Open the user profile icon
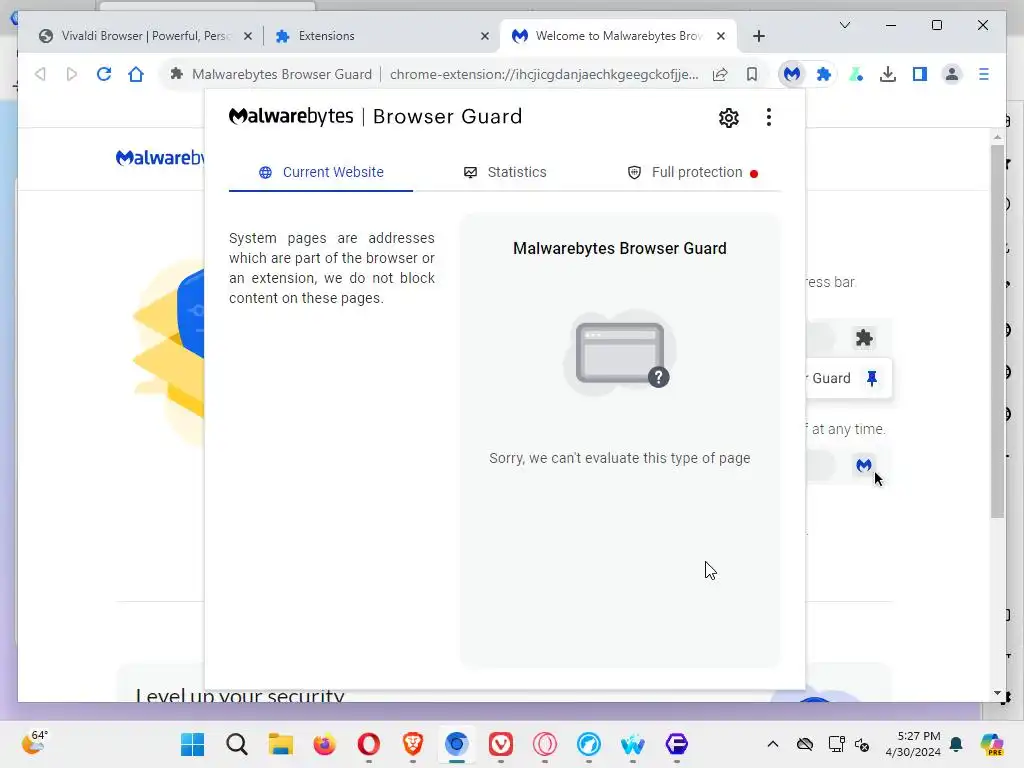The height and width of the screenshot is (768, 1024). (952, 74)
